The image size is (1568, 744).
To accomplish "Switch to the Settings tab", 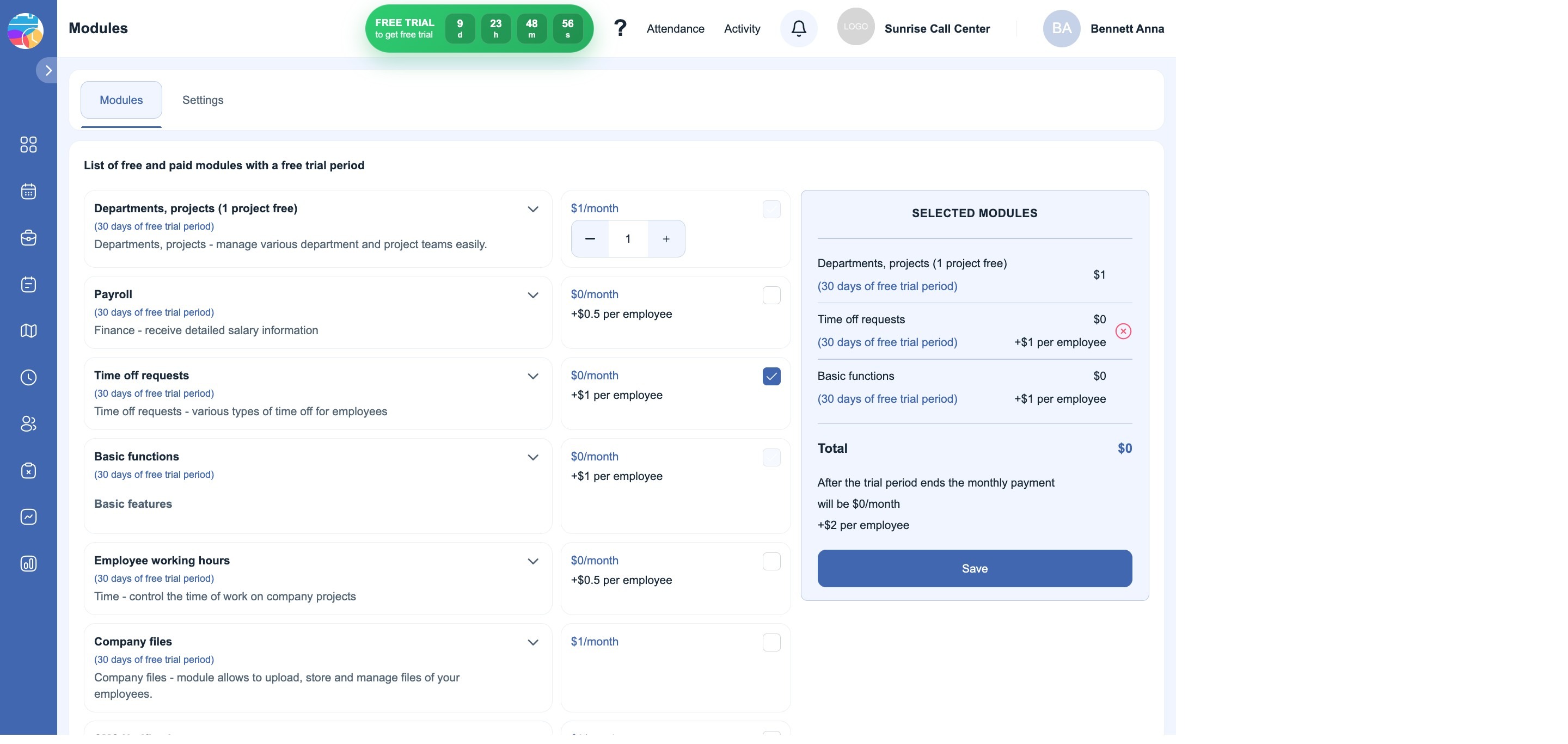I will [x=203, y=100].
